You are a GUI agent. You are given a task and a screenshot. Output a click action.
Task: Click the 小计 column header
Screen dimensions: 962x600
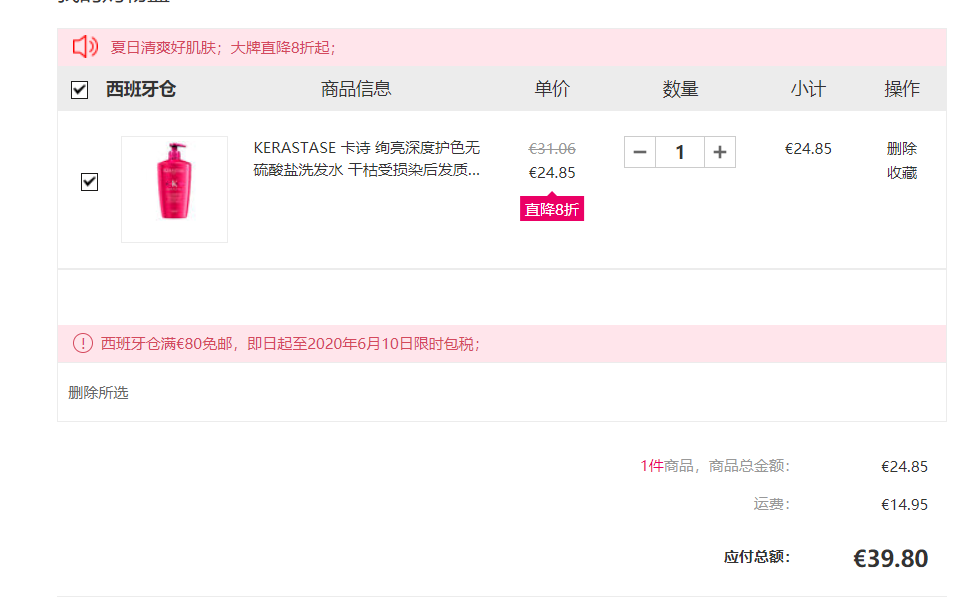pos(808,89)
